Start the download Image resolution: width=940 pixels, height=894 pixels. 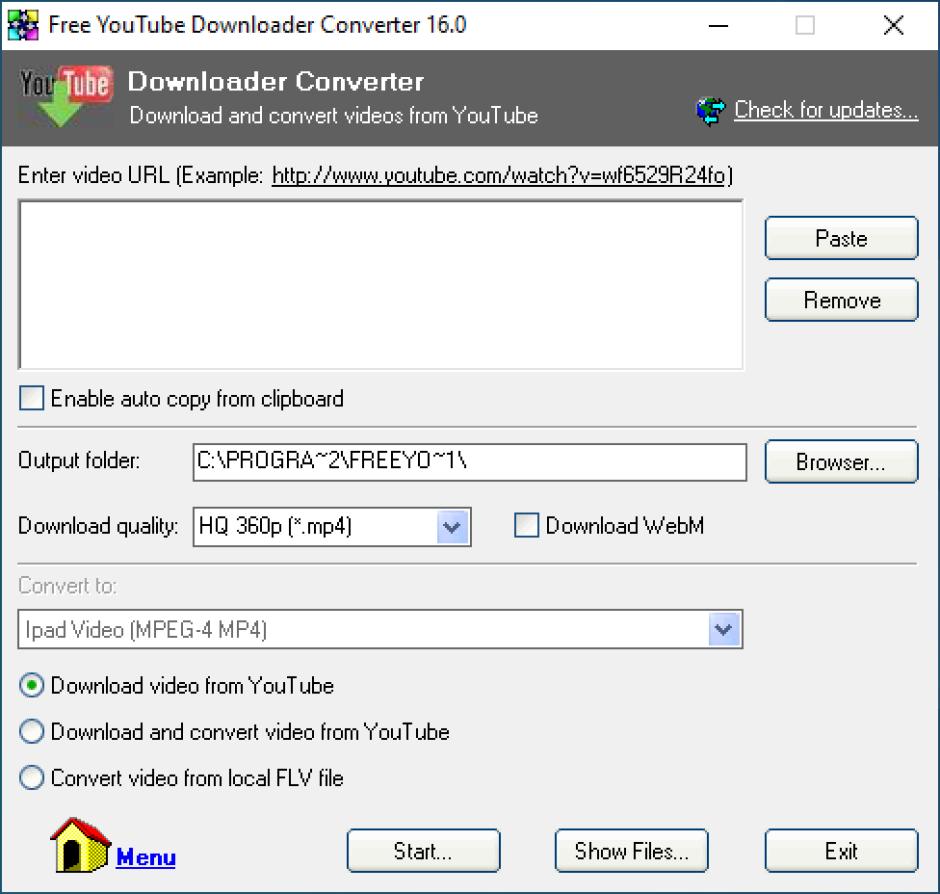(x=423, y=851)
